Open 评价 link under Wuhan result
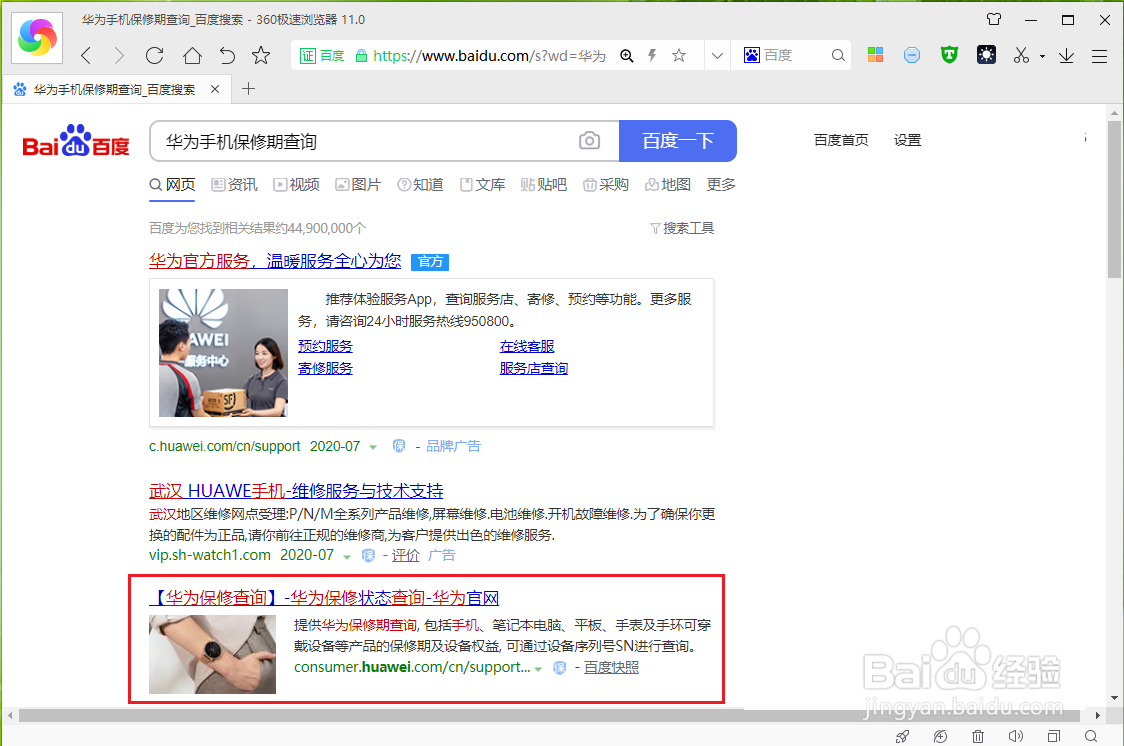The width and height of the screenshot is (1124, 746). coord(406,555)
